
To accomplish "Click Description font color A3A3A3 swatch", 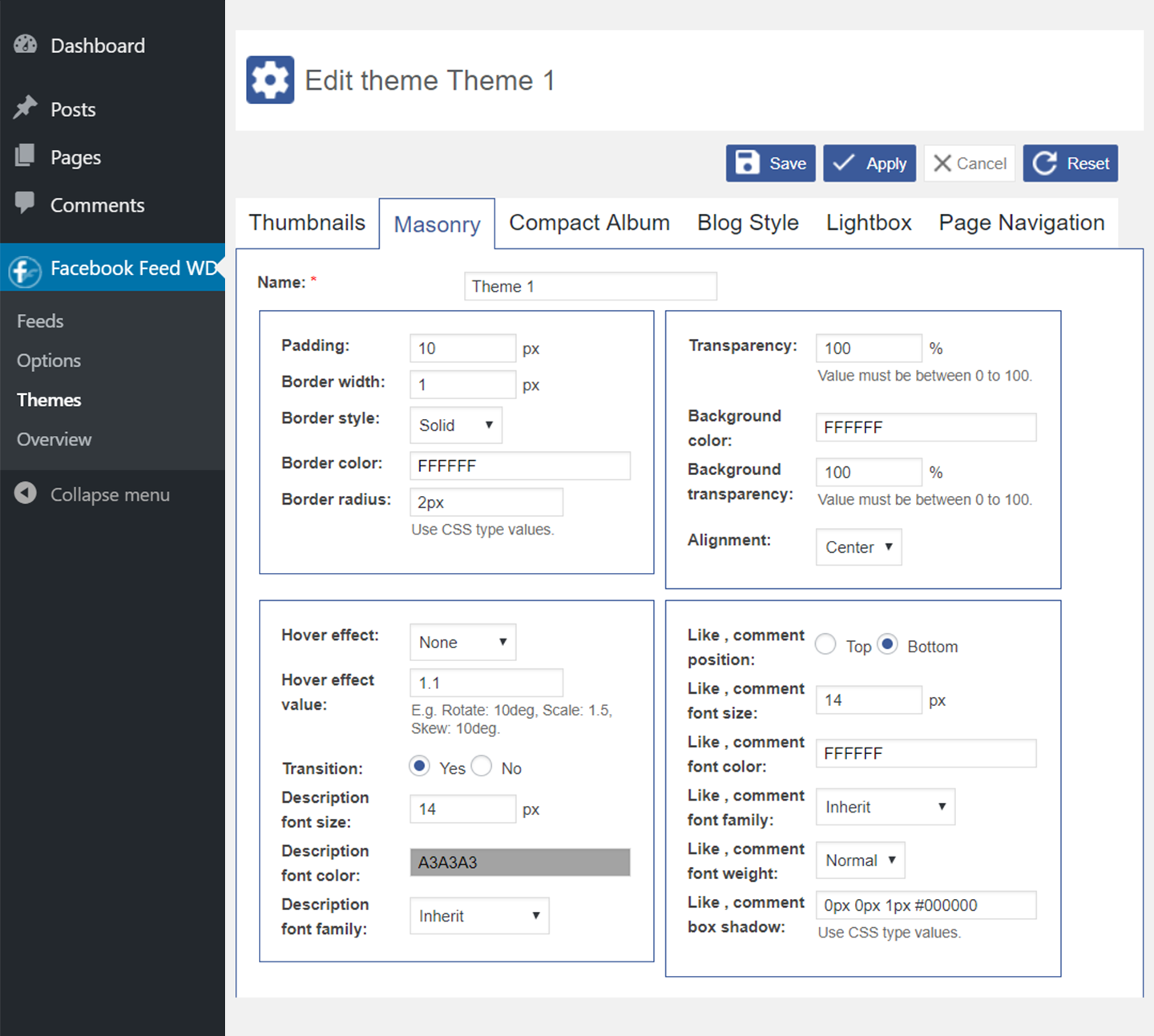I will click(x=520, y=863).
